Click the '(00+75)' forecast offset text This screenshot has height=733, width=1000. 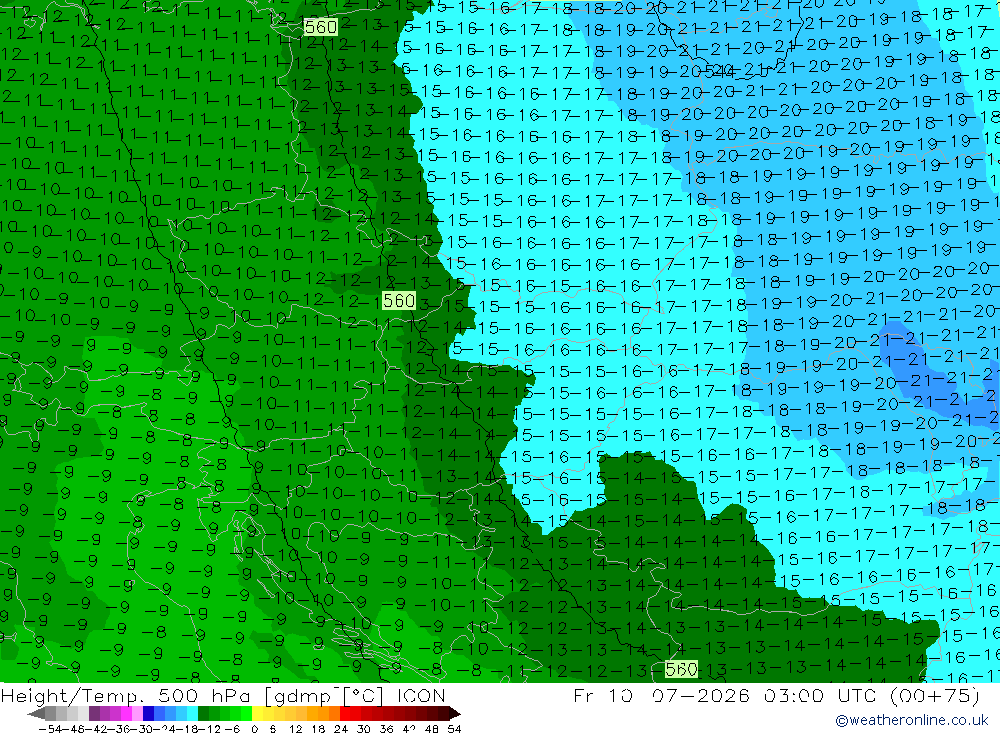pyautogui.click(x=934, y=695)
